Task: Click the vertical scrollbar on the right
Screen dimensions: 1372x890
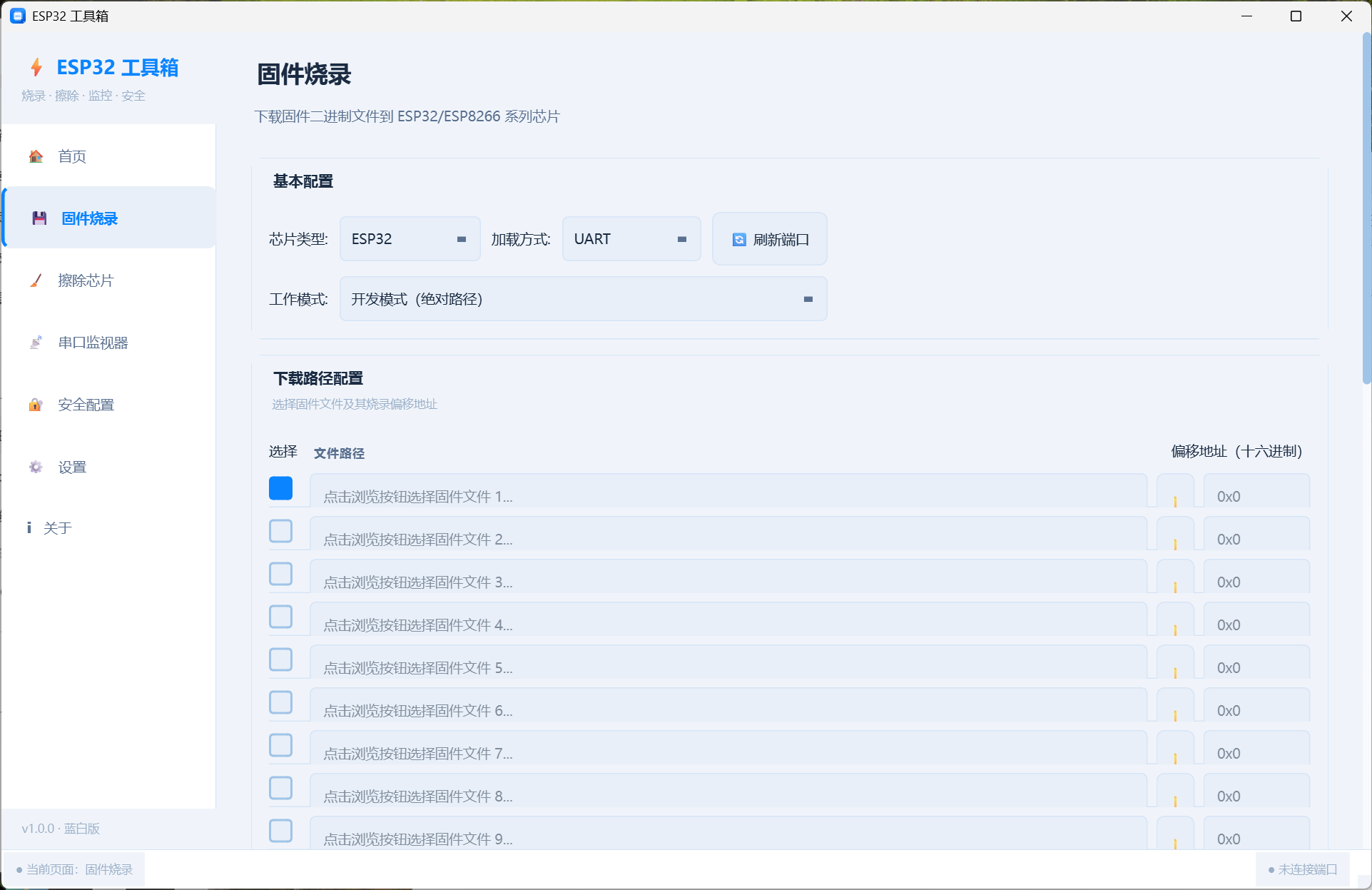Action: (x=1366, y=209)
